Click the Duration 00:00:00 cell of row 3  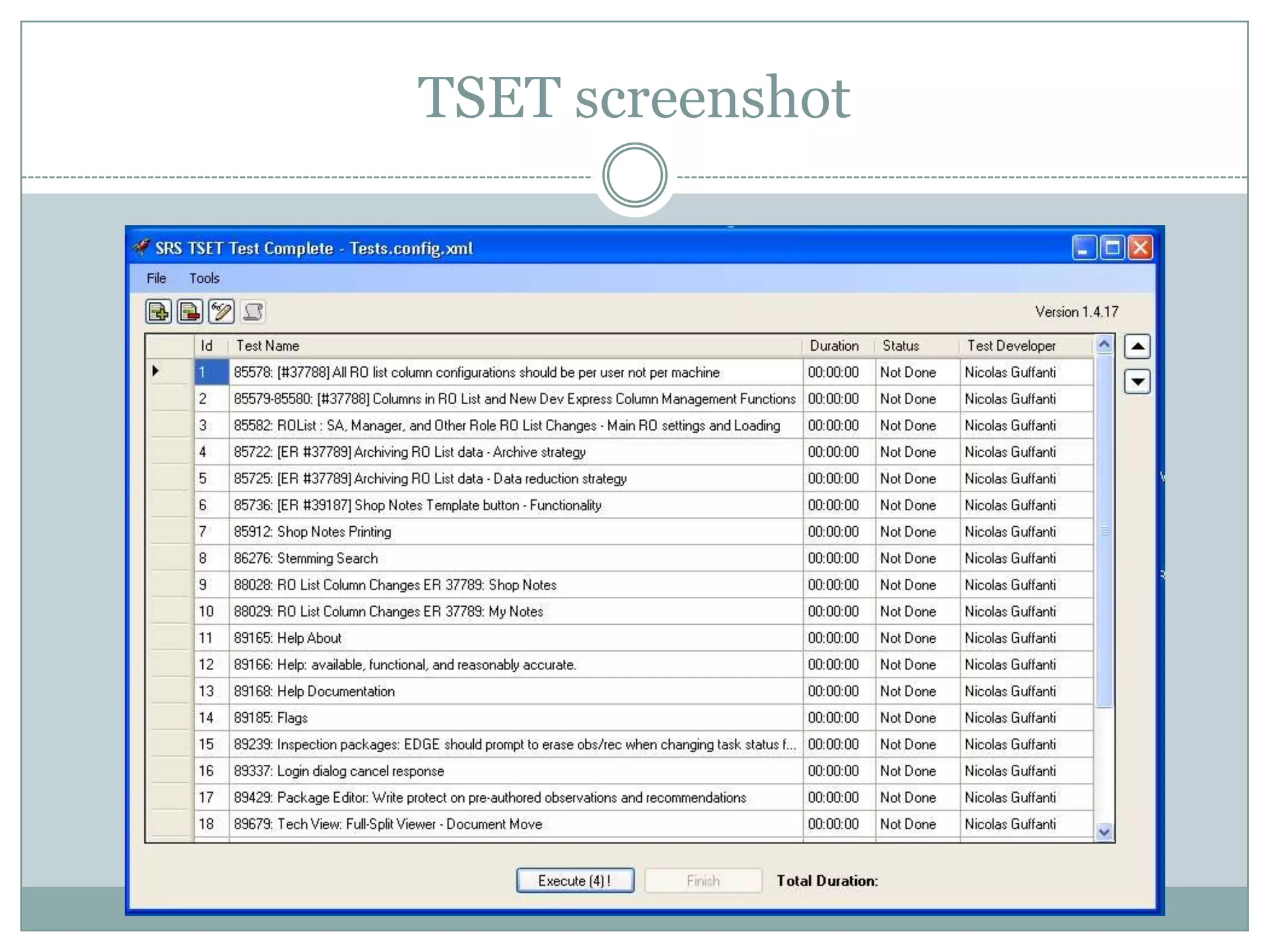tap(839, 426)
